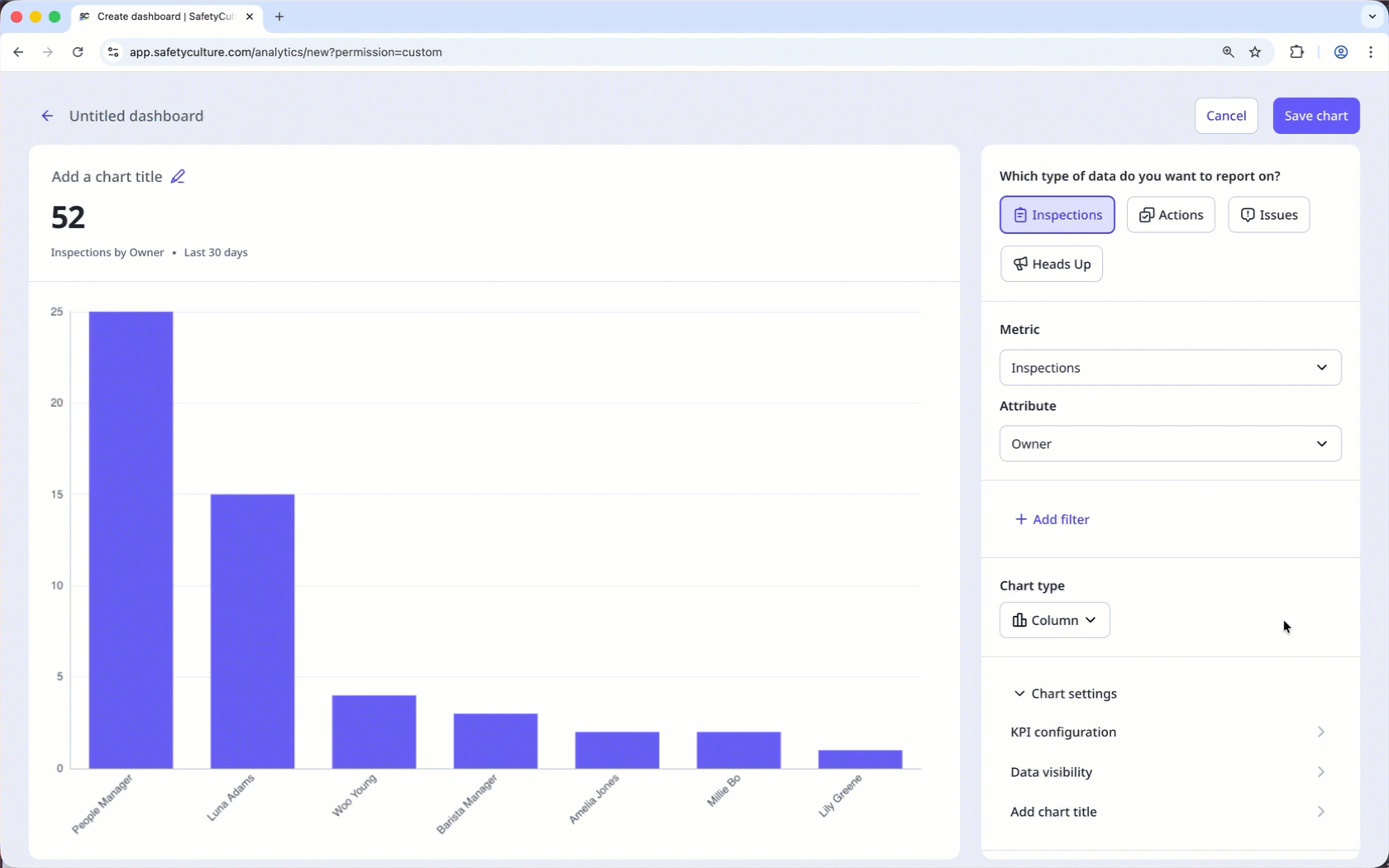The height and width of the screenshot is (868, 1389).
Task: Click the Lily Greene axis label
Action: [840, 796]
